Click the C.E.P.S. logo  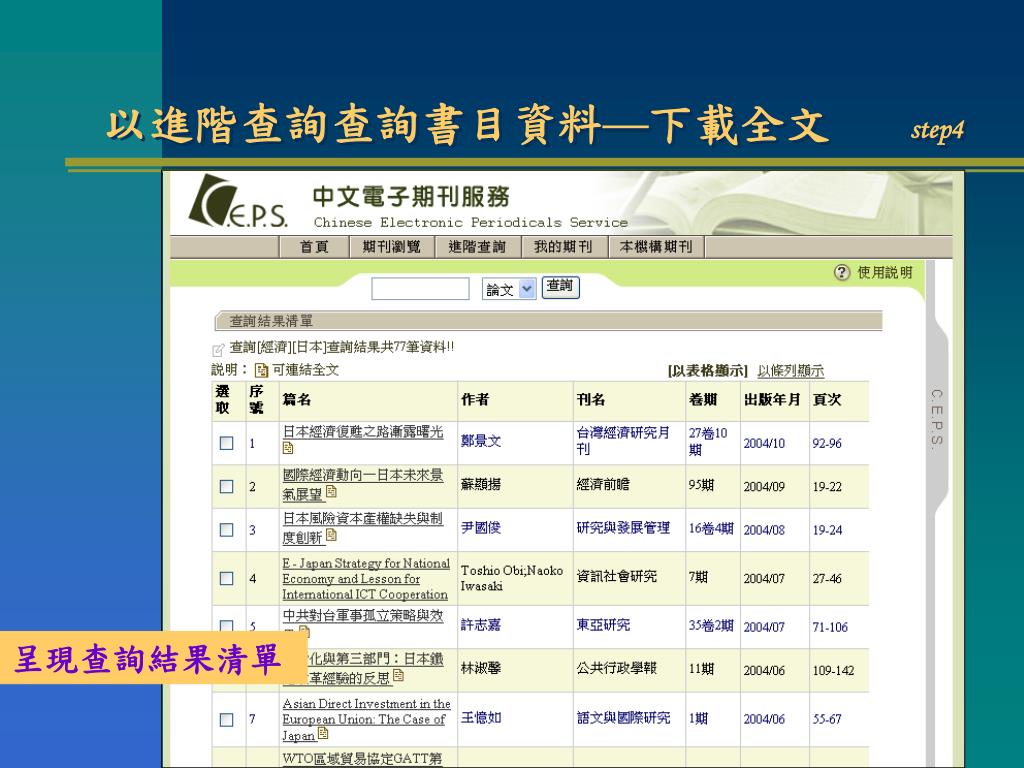coord(238,201)
